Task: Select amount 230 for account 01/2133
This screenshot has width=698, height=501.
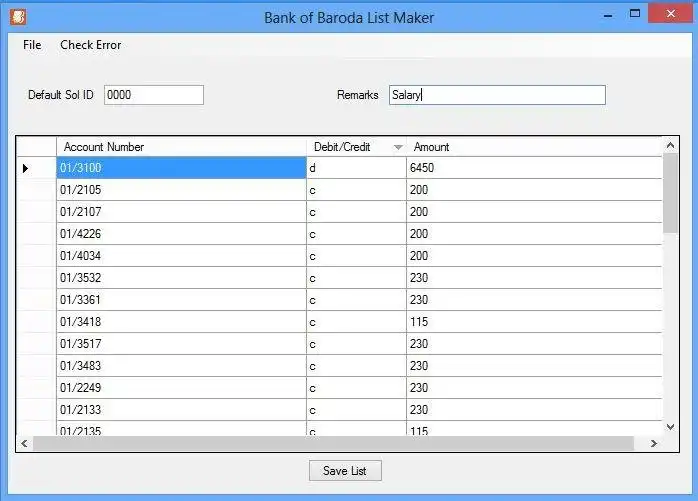Action: (534, 410)
